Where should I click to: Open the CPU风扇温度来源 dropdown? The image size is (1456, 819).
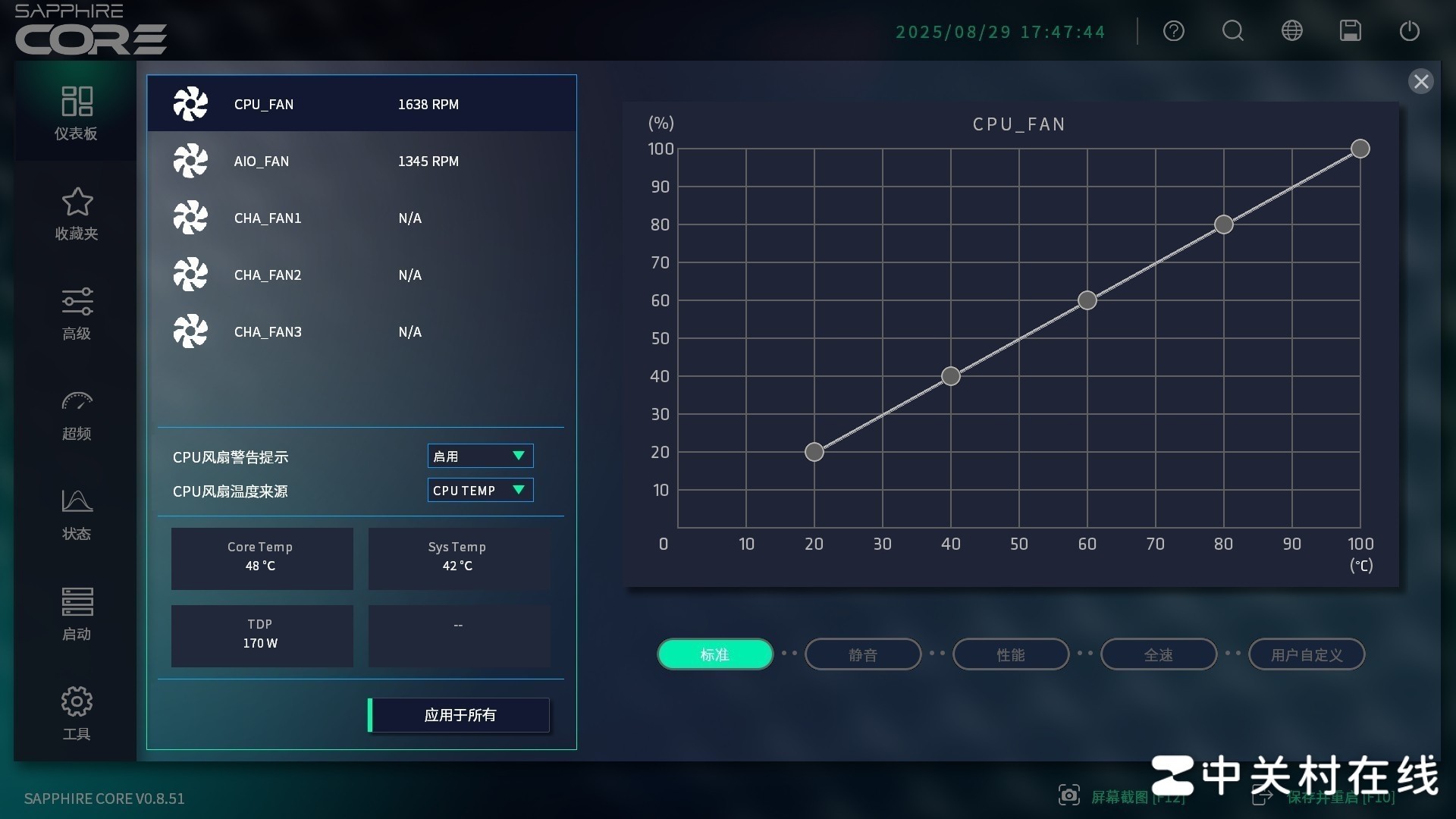tap(479, 490)
